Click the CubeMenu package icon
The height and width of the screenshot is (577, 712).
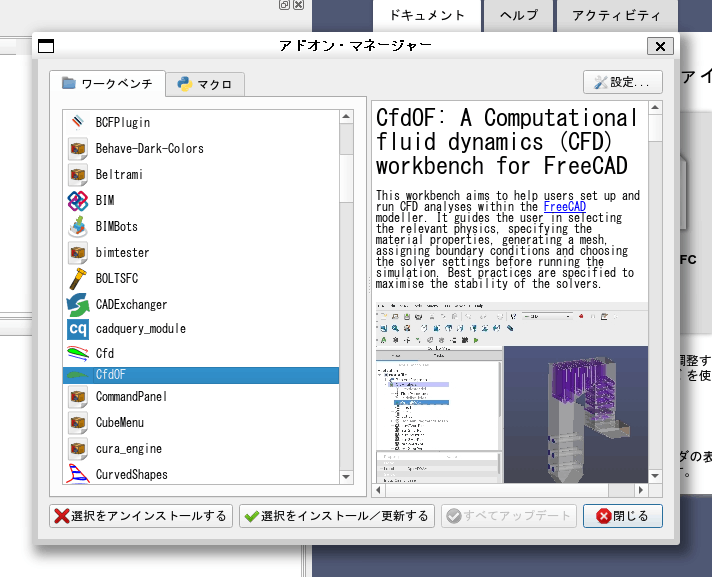[78, 423]
